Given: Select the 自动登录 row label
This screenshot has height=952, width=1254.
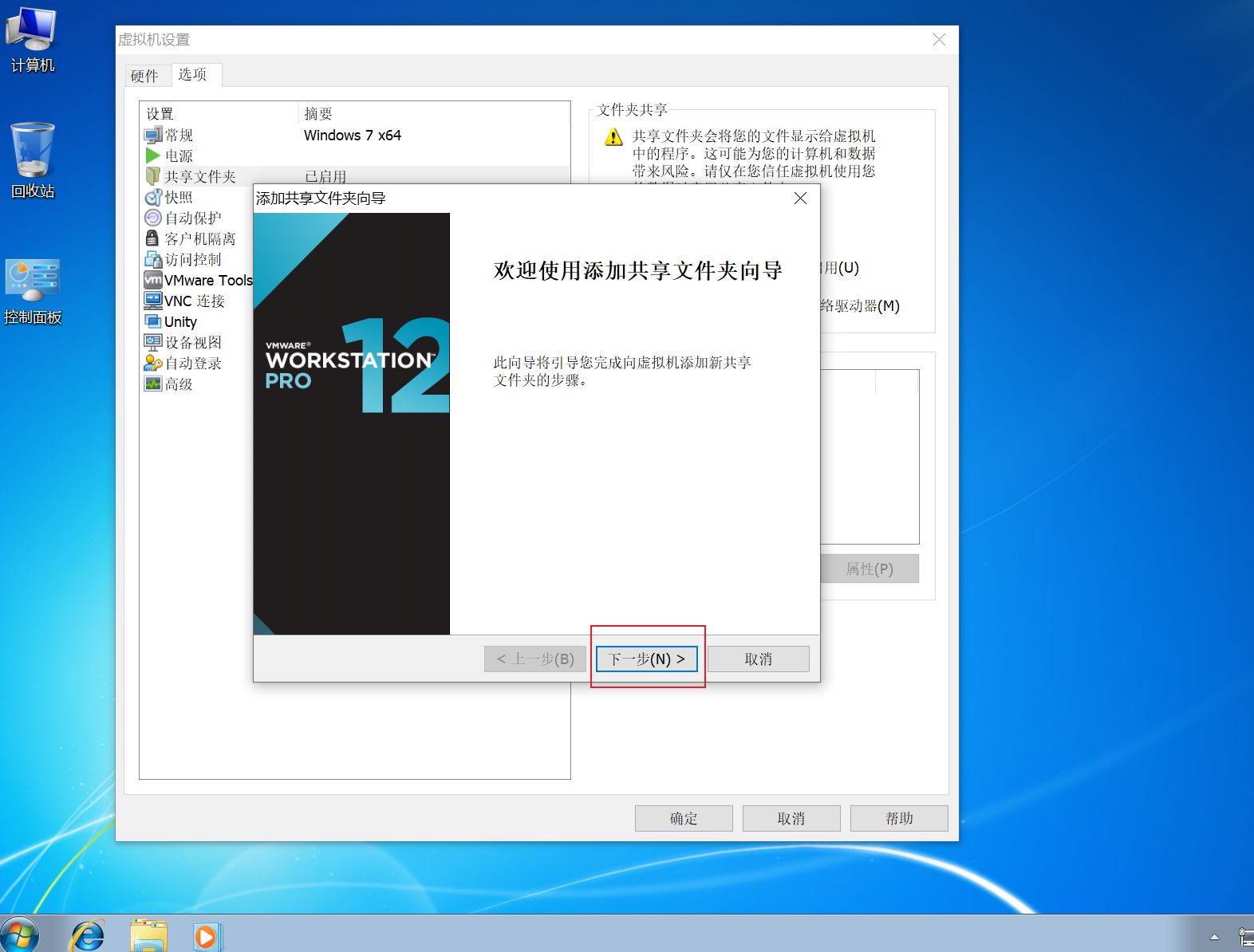Looking at the screenshot, I should coord(193,364).
